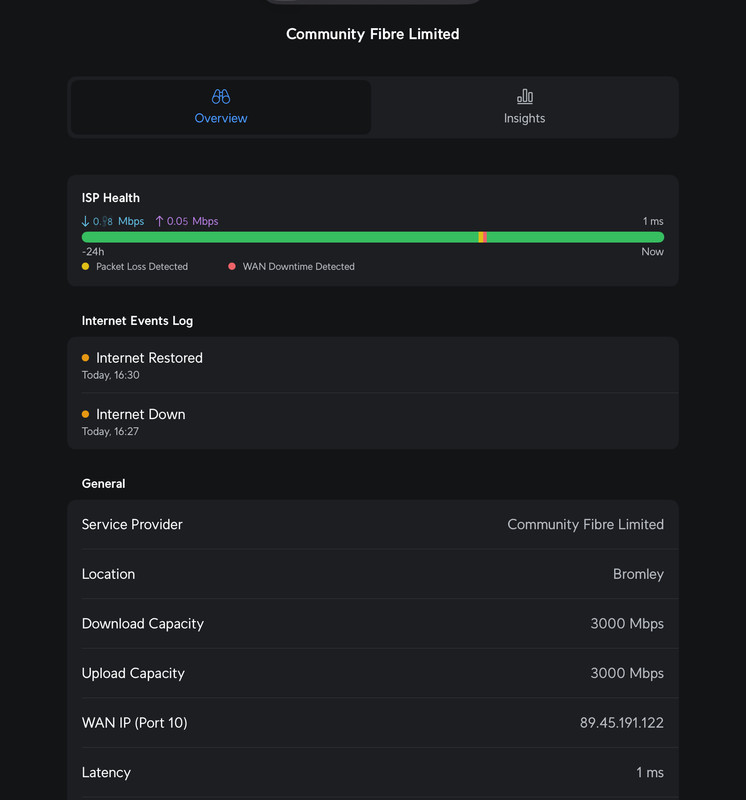Click orange dot beside Internet Restored
Screen dimensions: 746x800
click(85, 358)
